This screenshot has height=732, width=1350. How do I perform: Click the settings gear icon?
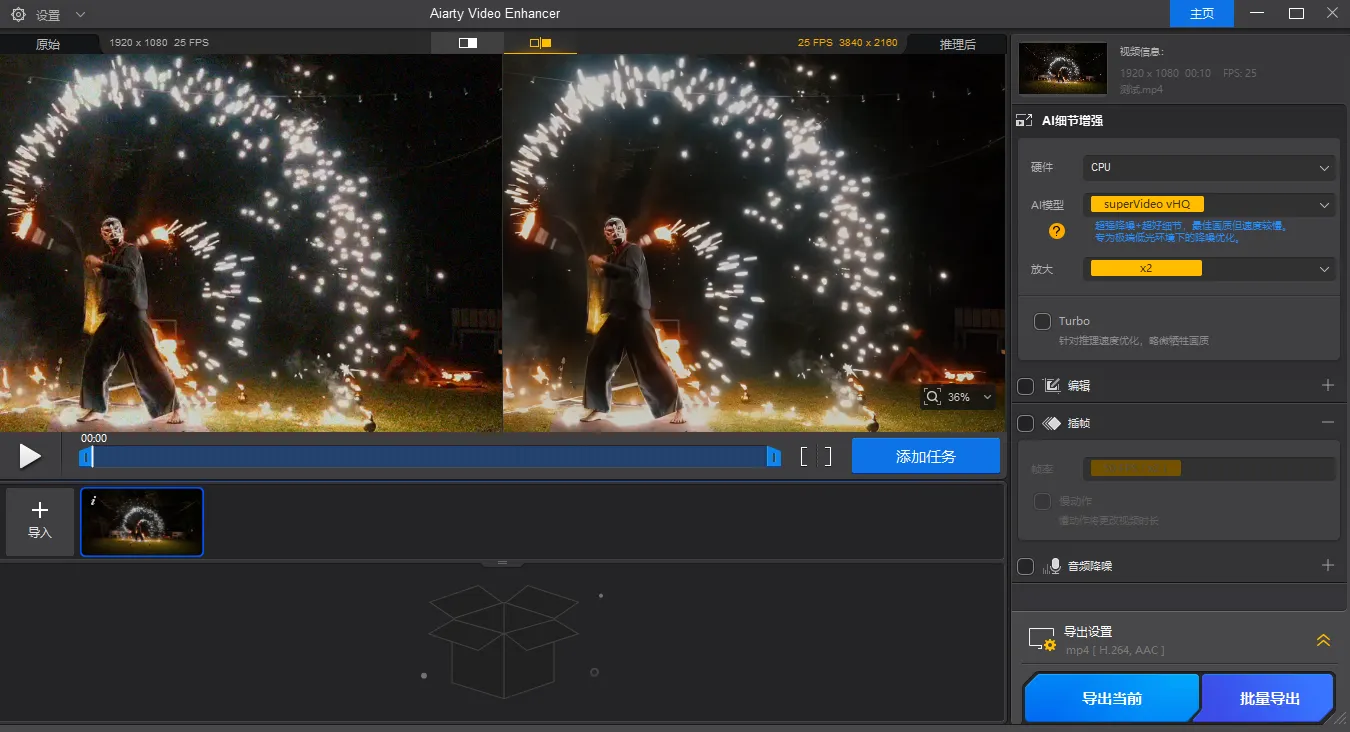(18, 14)
